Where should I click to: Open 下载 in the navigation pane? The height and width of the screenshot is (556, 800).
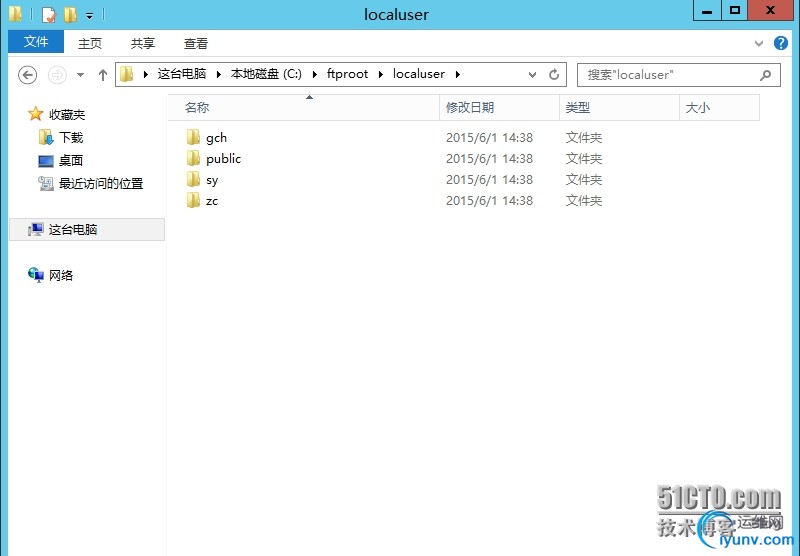[71, 137]
